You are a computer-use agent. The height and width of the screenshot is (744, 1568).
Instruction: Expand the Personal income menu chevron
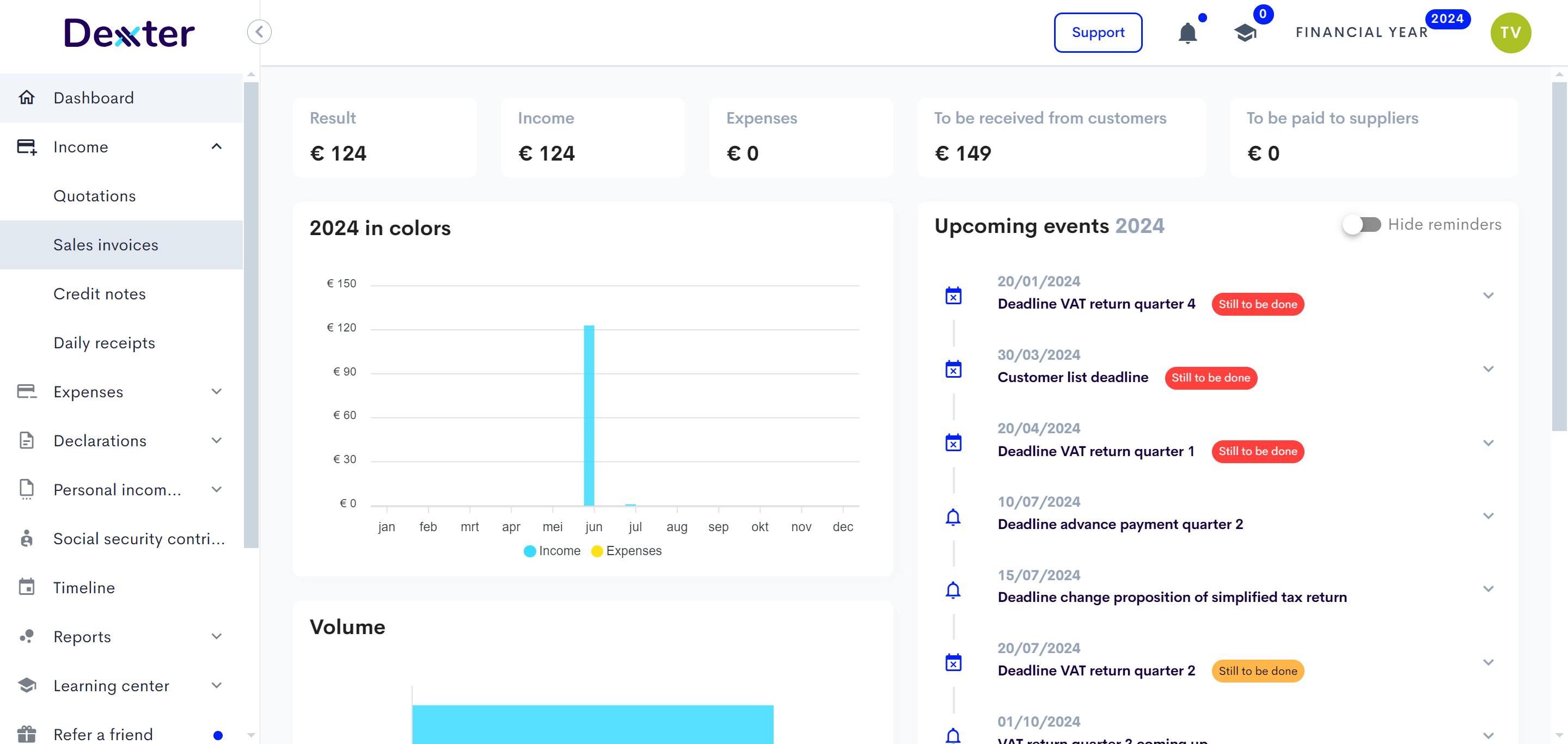[217, 489]
